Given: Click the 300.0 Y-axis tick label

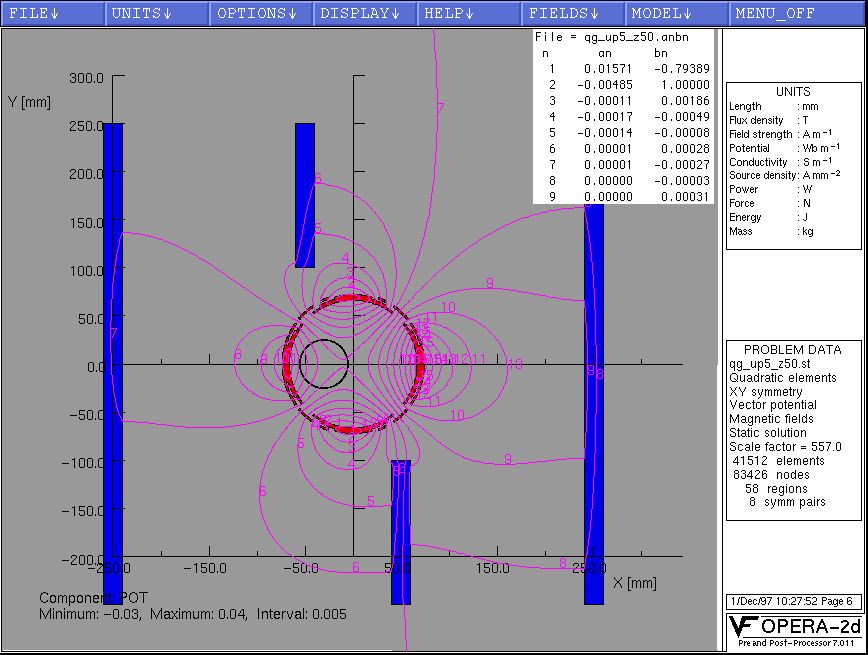Looking at the screenshot, I should pyautogui.click(x=86, y=78).
